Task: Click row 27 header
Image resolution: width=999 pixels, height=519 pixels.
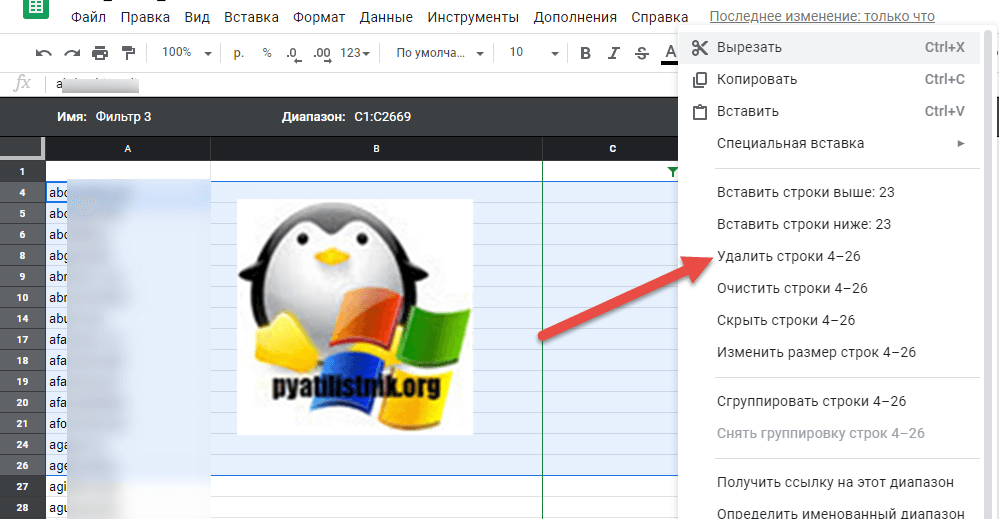Action: [x=22, y=487]
